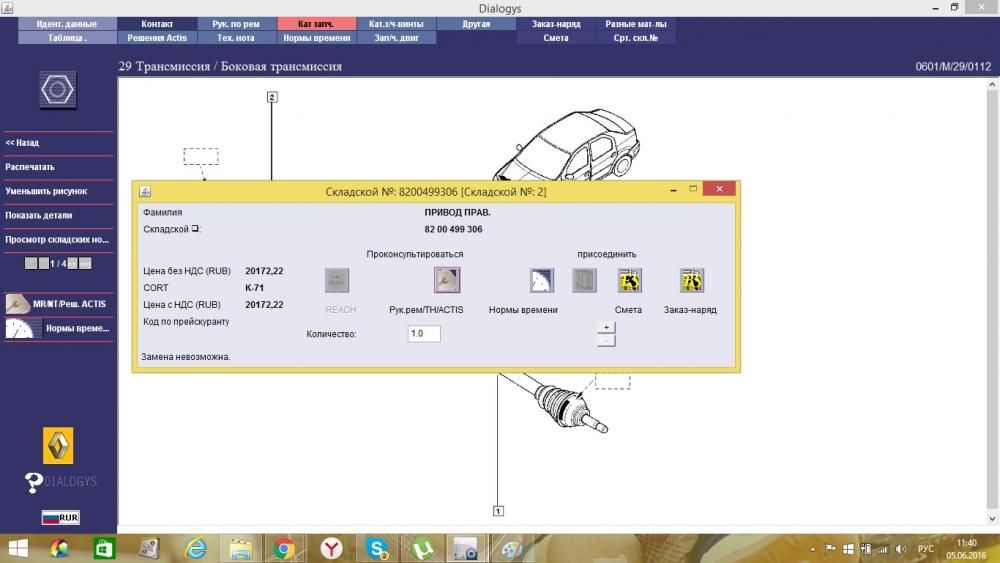
Task: Click Уменьшить рисунок
Action: [58, 191]
